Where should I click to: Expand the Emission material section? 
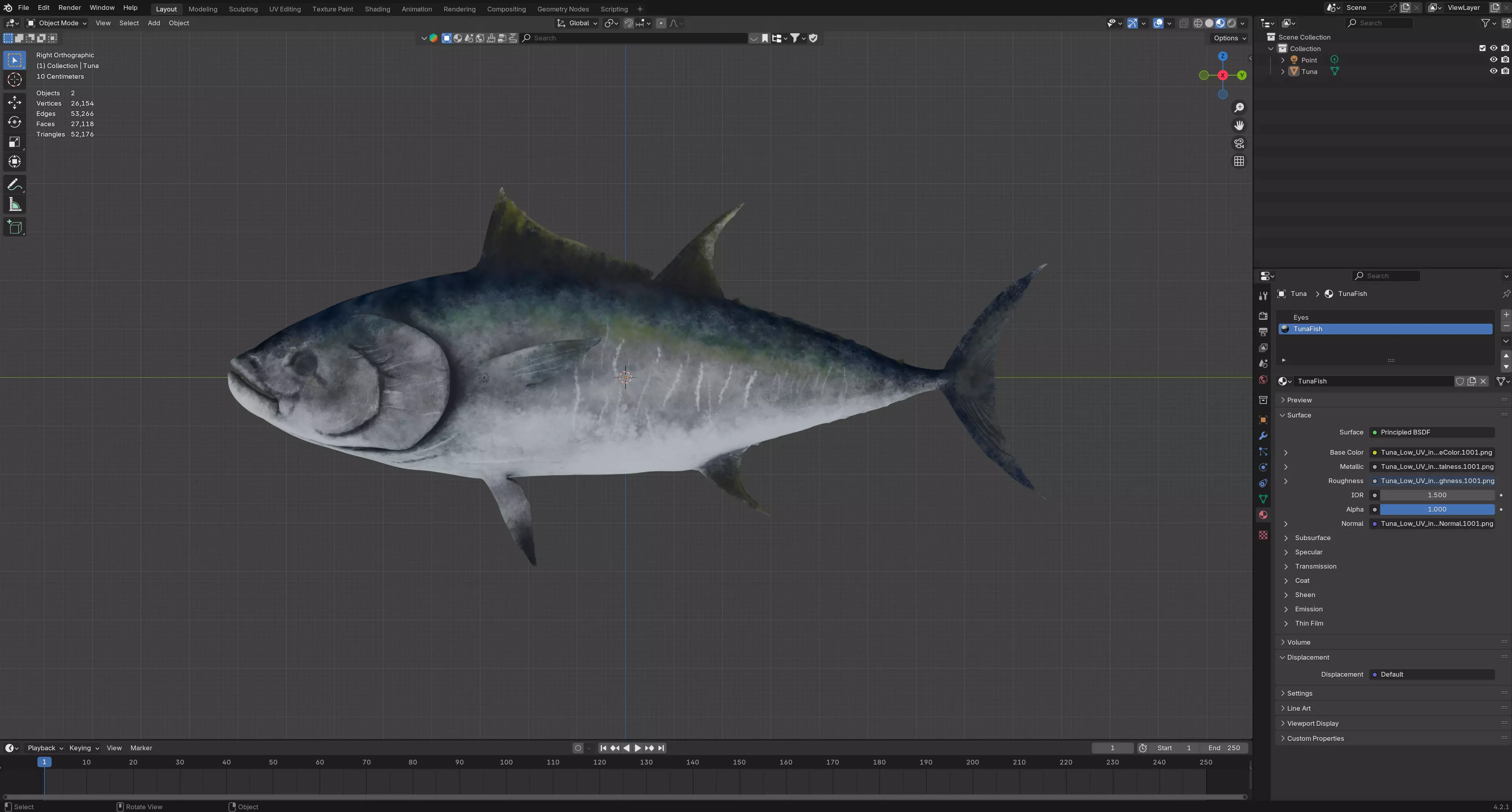click(x=1285, y=609)
